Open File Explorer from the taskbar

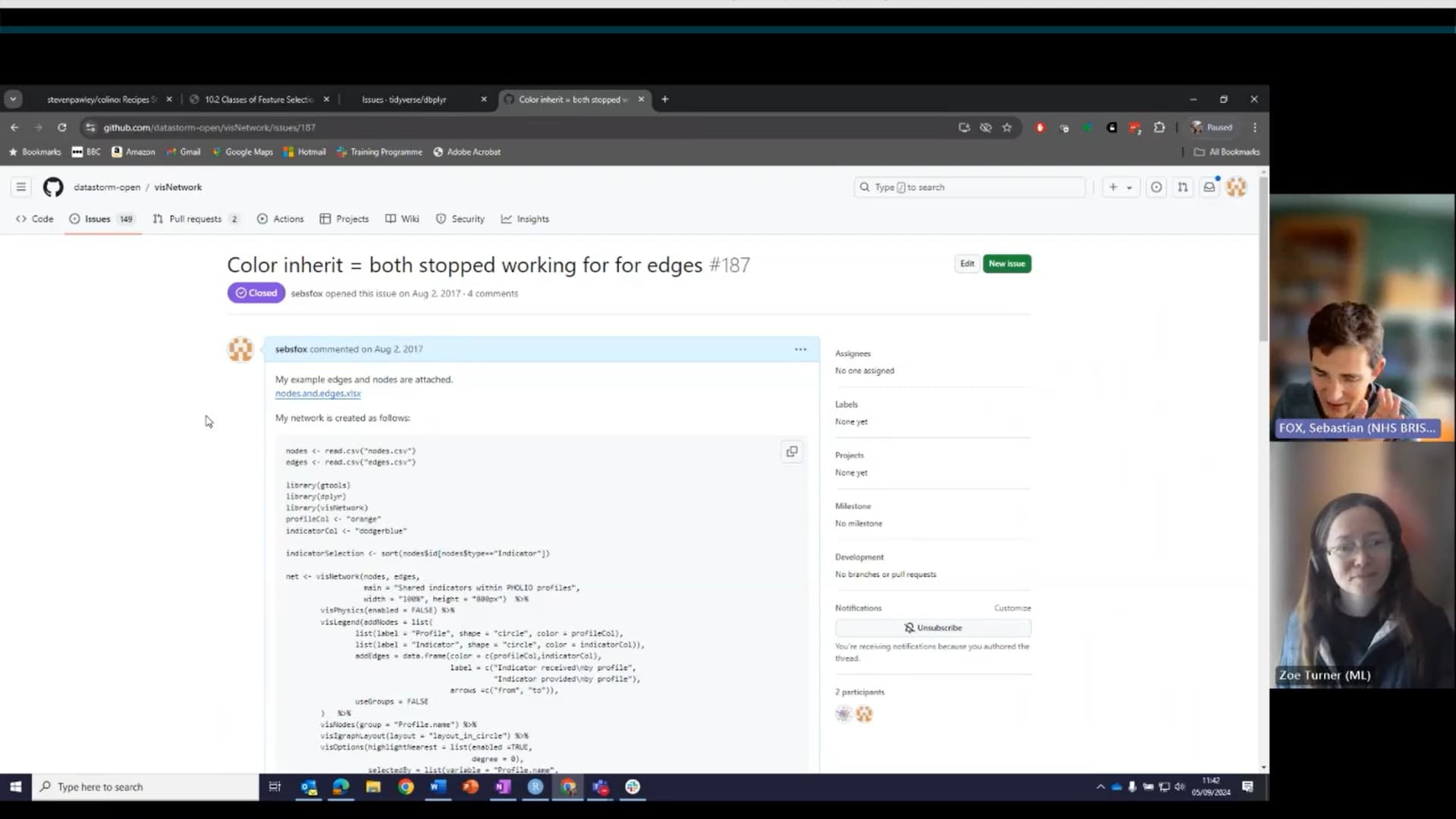[373, 787]
